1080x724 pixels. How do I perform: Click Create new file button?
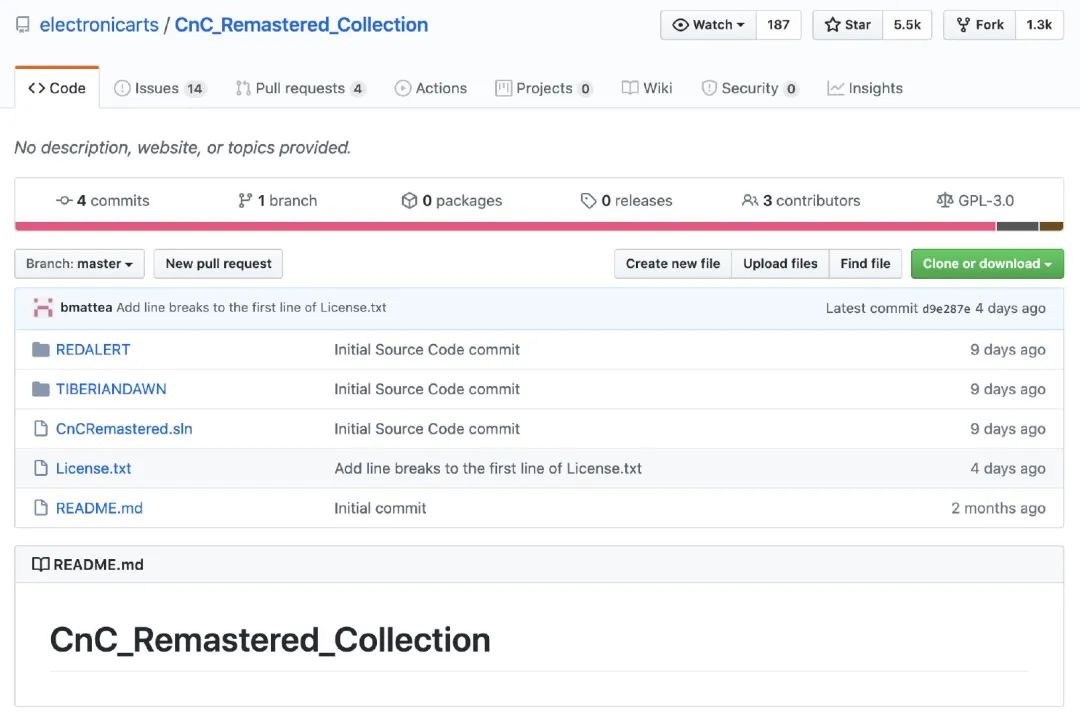click(673, 264)
